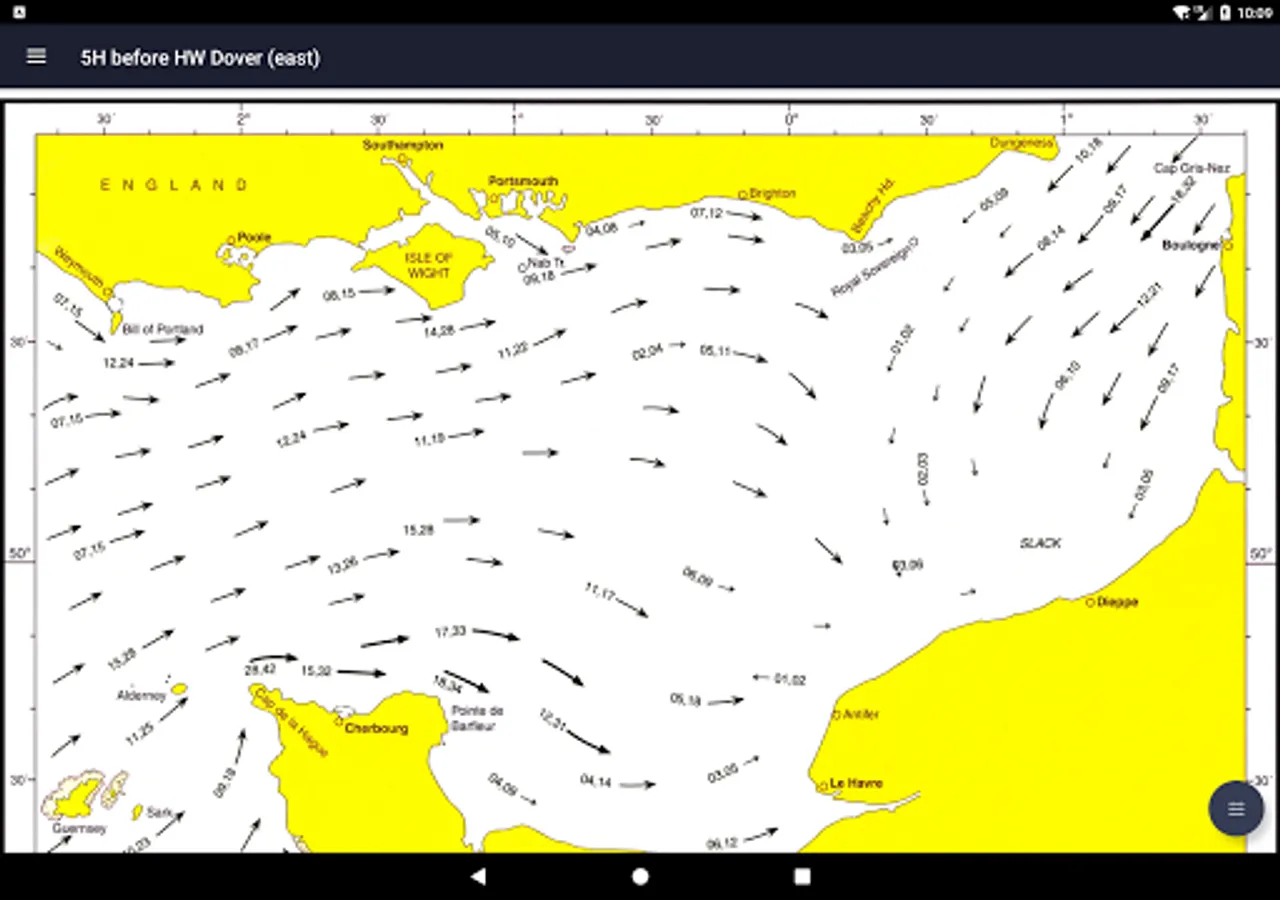Tap the Portsmouth label on the chart

click(x=523, y=181)
